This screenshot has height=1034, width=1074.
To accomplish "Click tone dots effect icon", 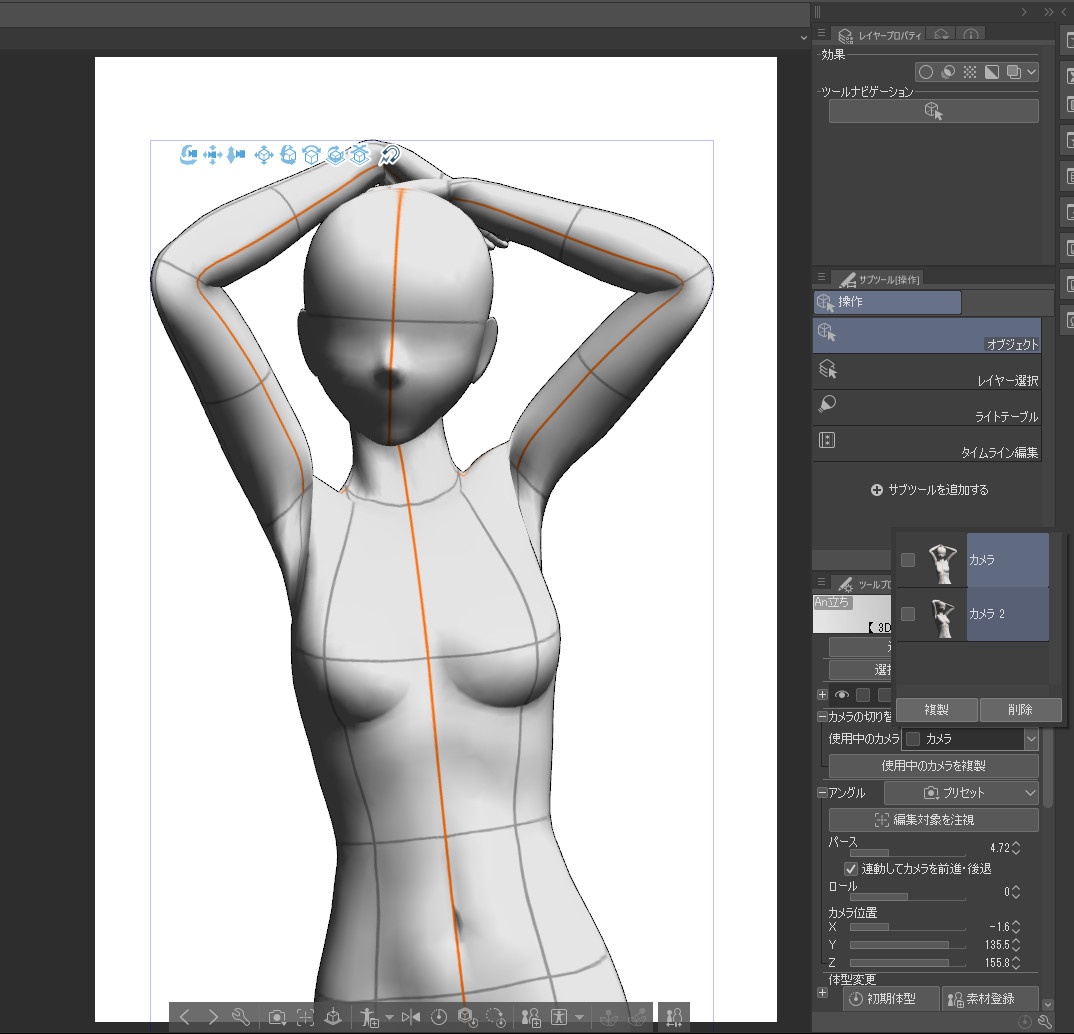I will pos(970,72).
